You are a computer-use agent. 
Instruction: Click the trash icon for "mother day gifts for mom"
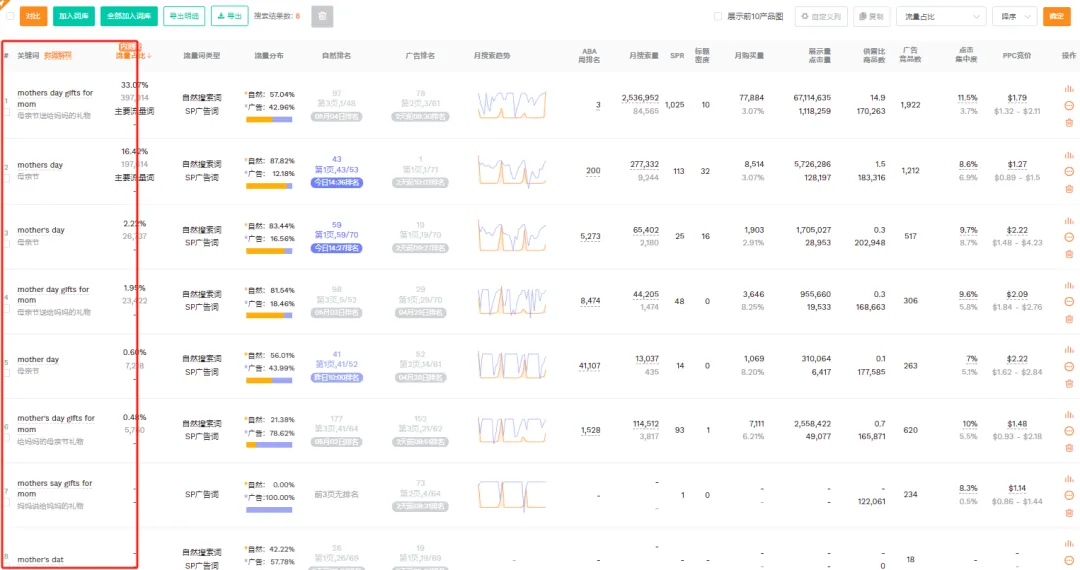point(1068,319)
